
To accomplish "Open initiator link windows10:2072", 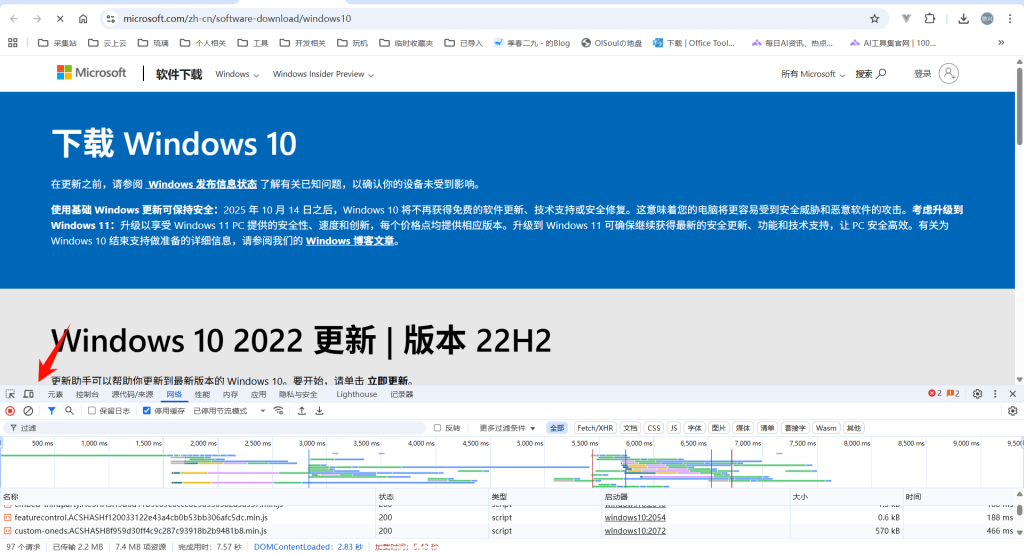I will 635,531.
